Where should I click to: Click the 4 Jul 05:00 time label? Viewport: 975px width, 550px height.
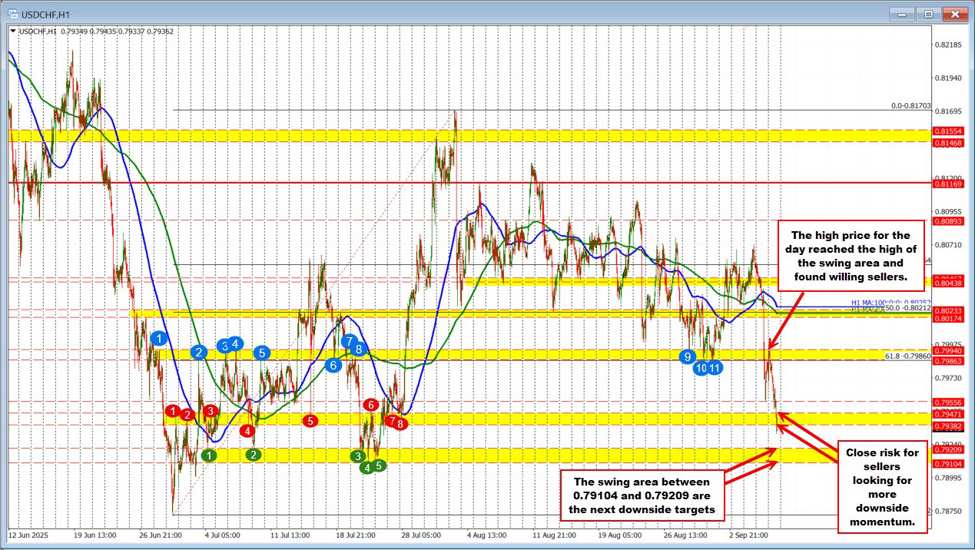pyautogui.click(x=222, y=534)
